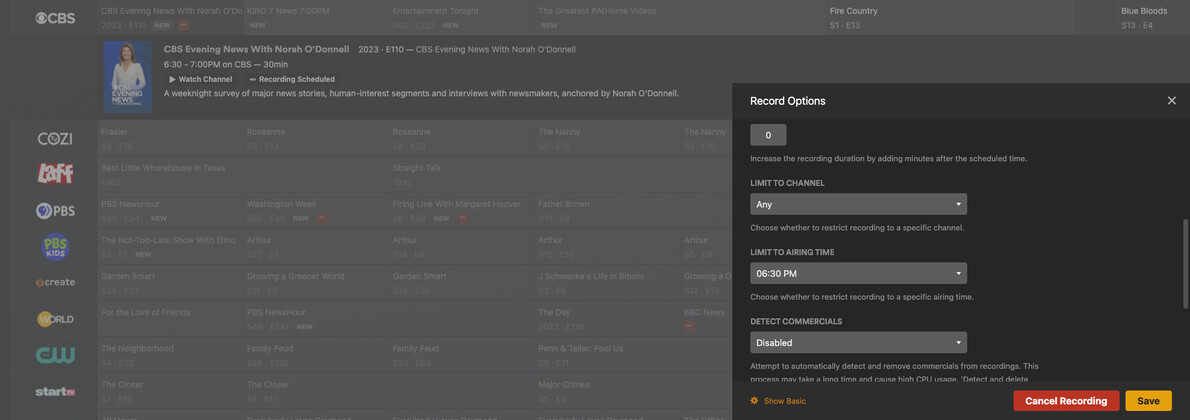Expand the Limit to Airing Time dropdown
1190x420 pixels.
(858, 273)
